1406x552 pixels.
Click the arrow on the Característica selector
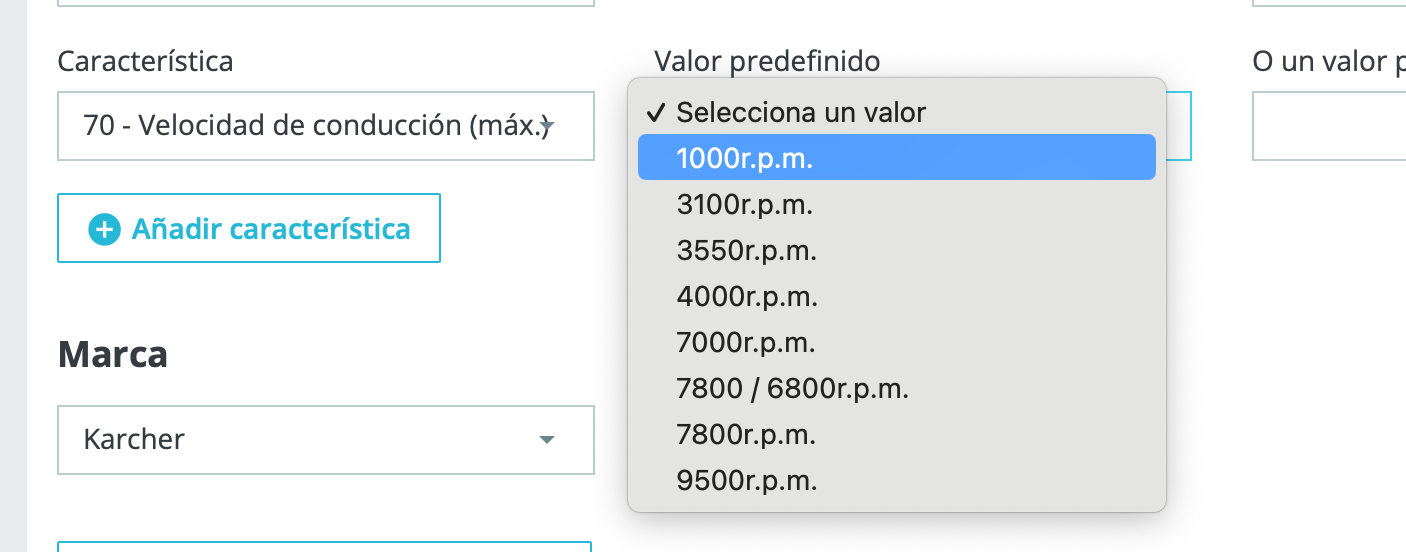pos(547,126)
